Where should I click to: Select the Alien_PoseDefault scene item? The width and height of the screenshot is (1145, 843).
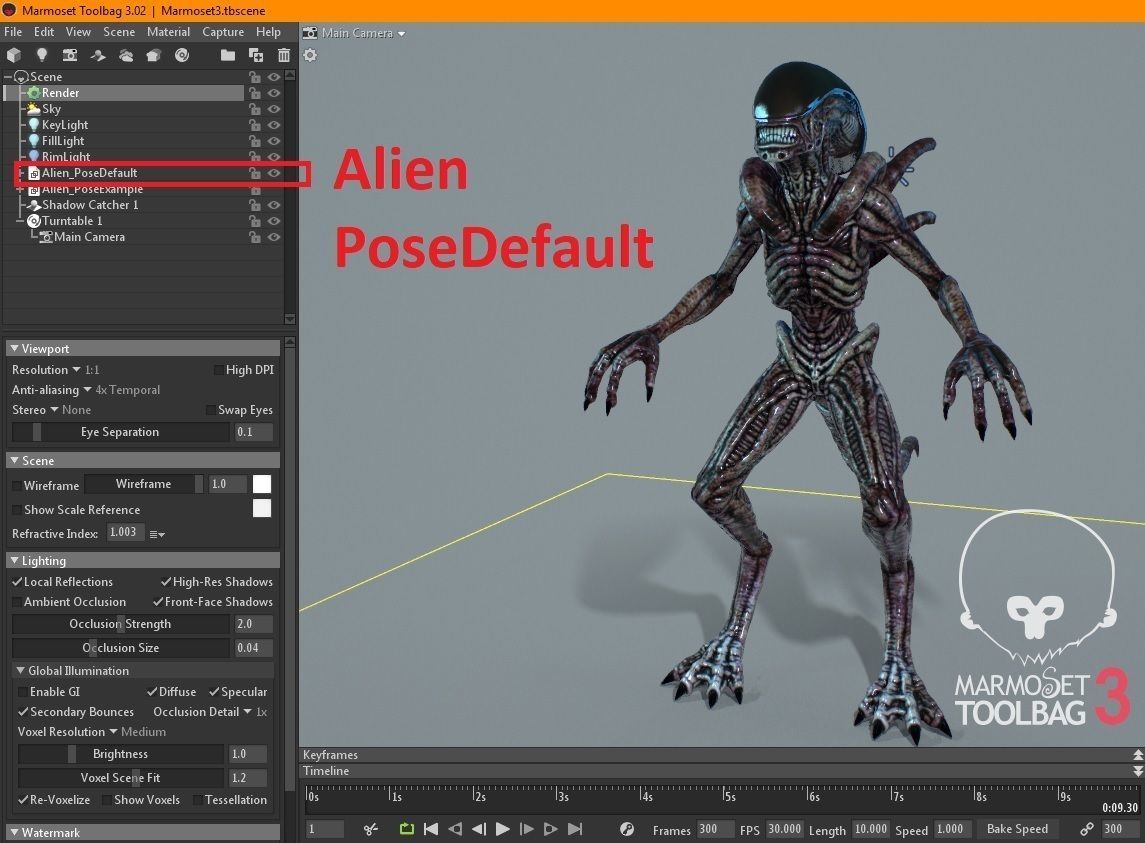(89, 173)
